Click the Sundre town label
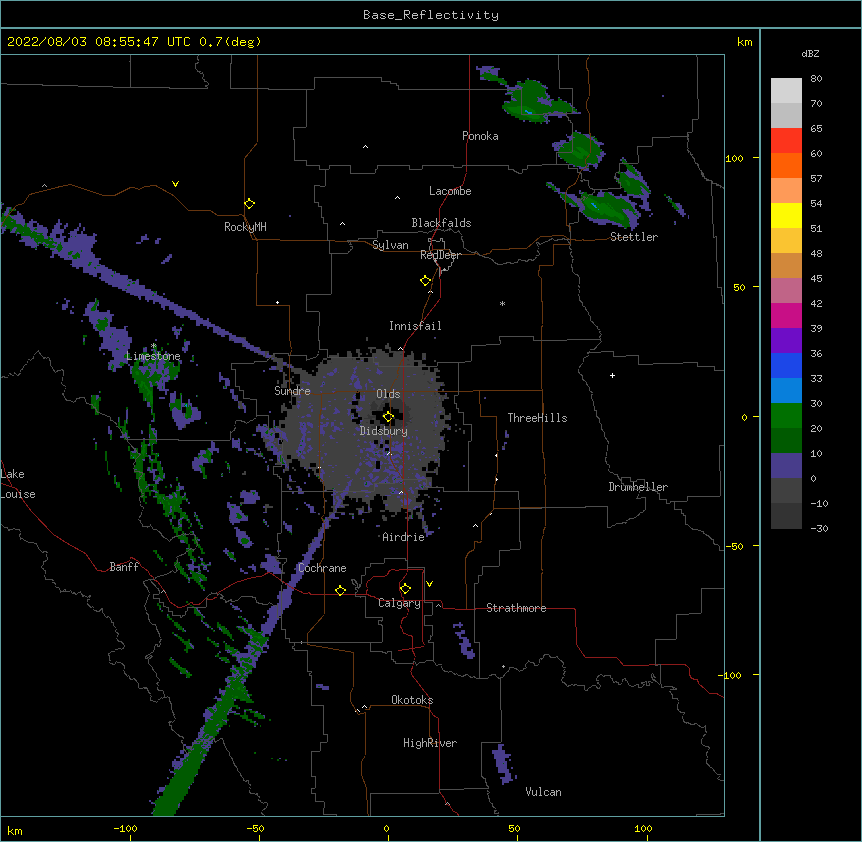 (292, 391)
